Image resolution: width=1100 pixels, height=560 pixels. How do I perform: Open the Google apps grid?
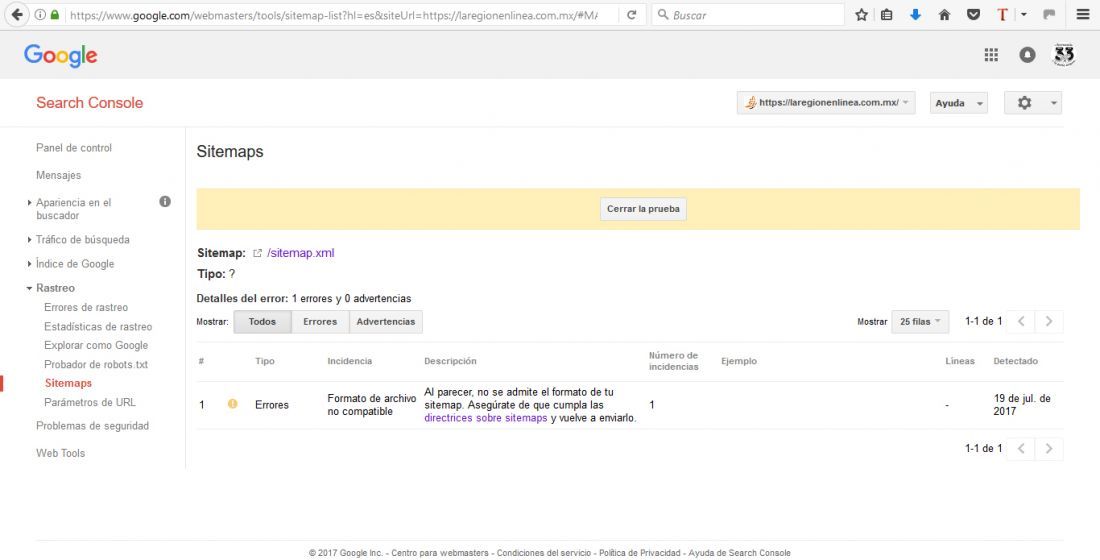click(x=991, y=55)
